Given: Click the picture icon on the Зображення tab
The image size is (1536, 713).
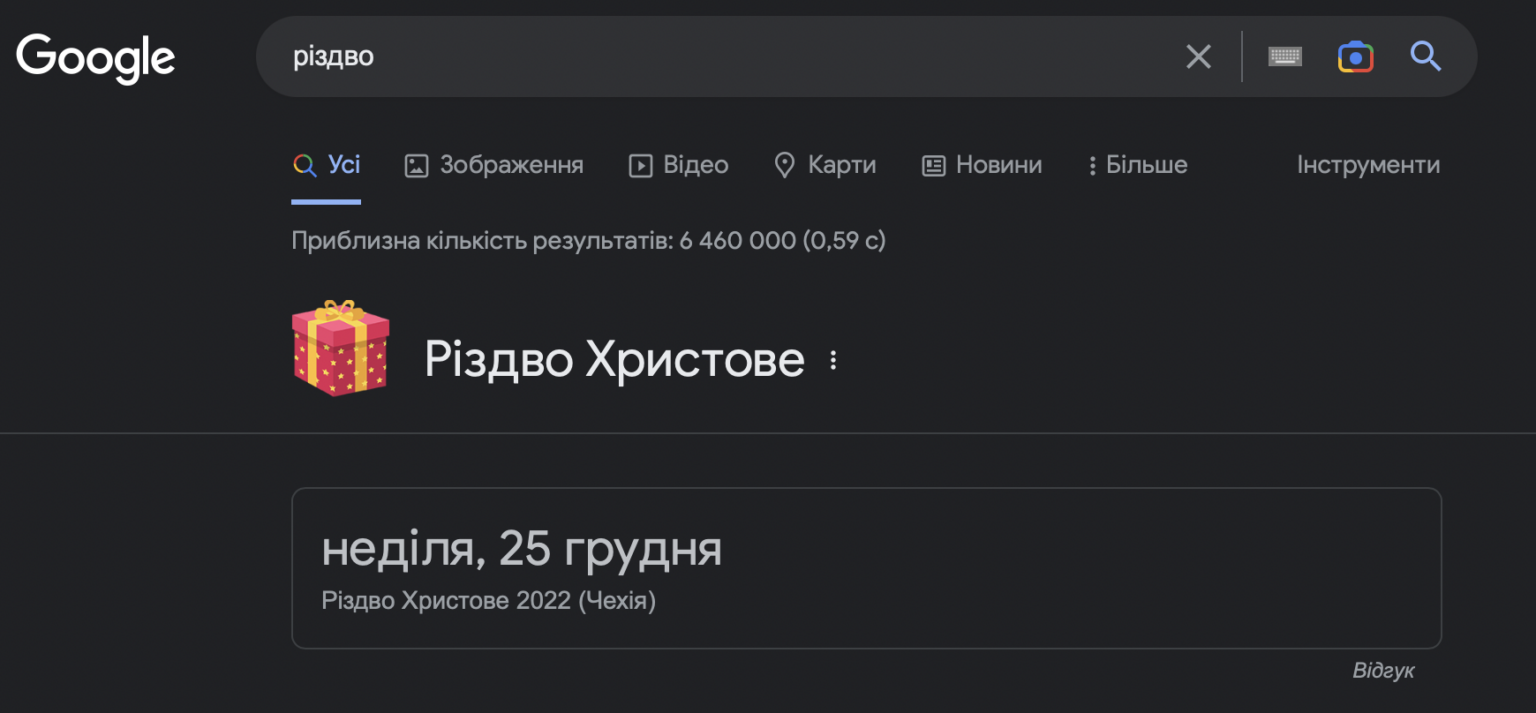Looking at the screenshot, I should (x=416, y=166).
